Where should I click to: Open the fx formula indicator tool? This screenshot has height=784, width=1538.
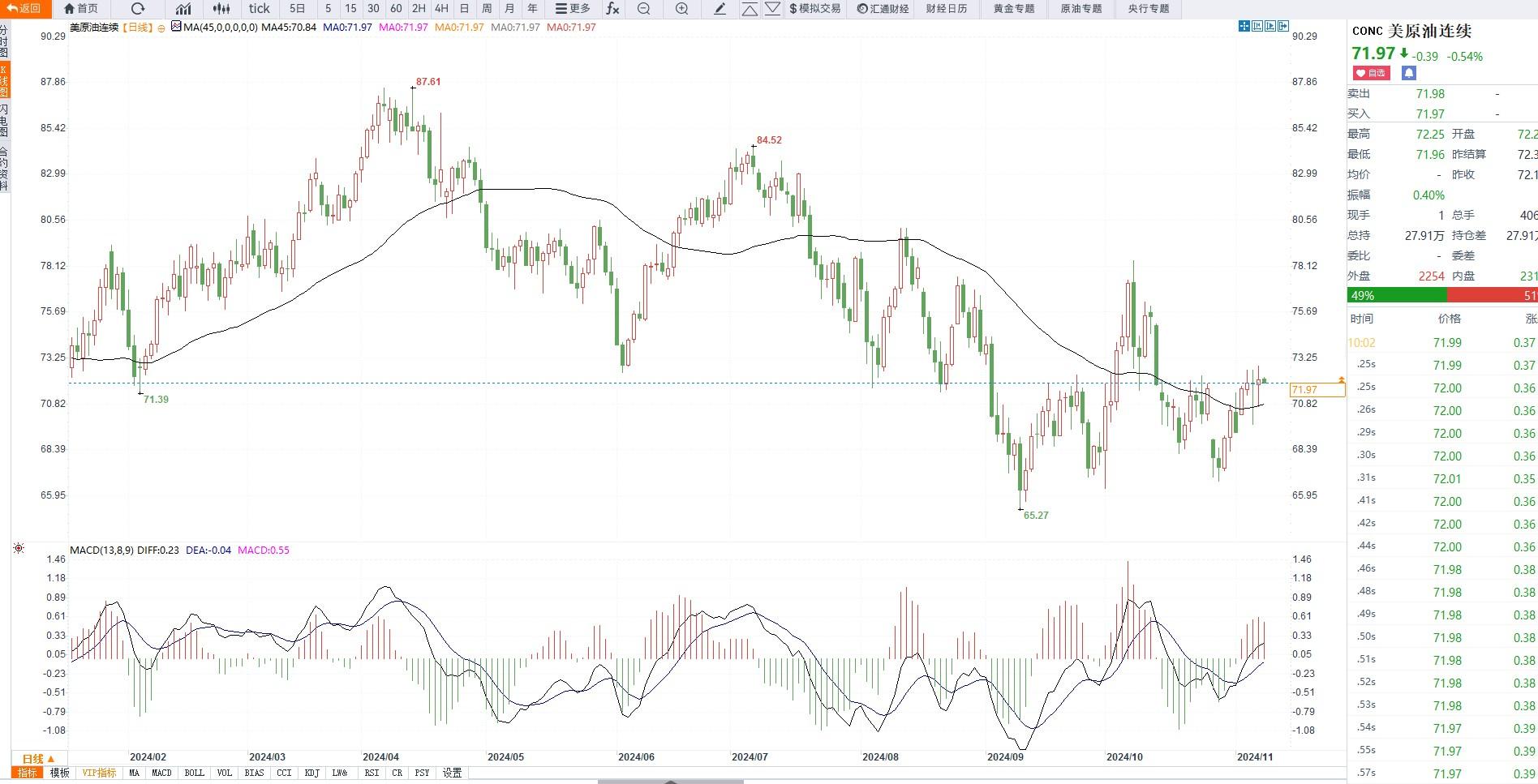[x=612, y=8]
